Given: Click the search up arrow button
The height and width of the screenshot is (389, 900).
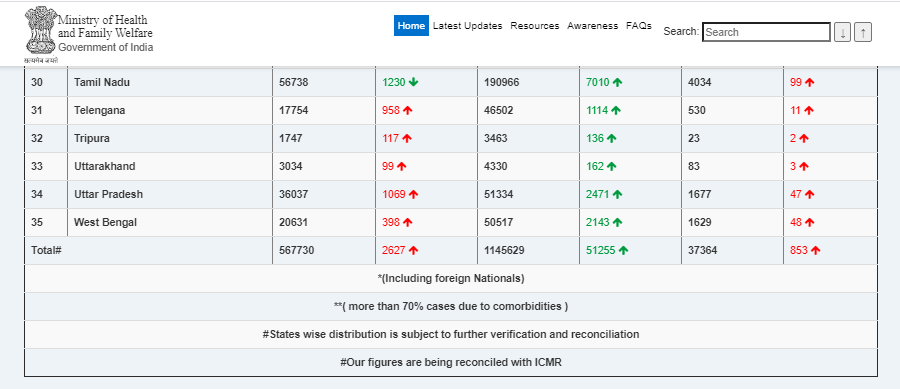Looking at the screenshot, I should click(x=863, y=32).
